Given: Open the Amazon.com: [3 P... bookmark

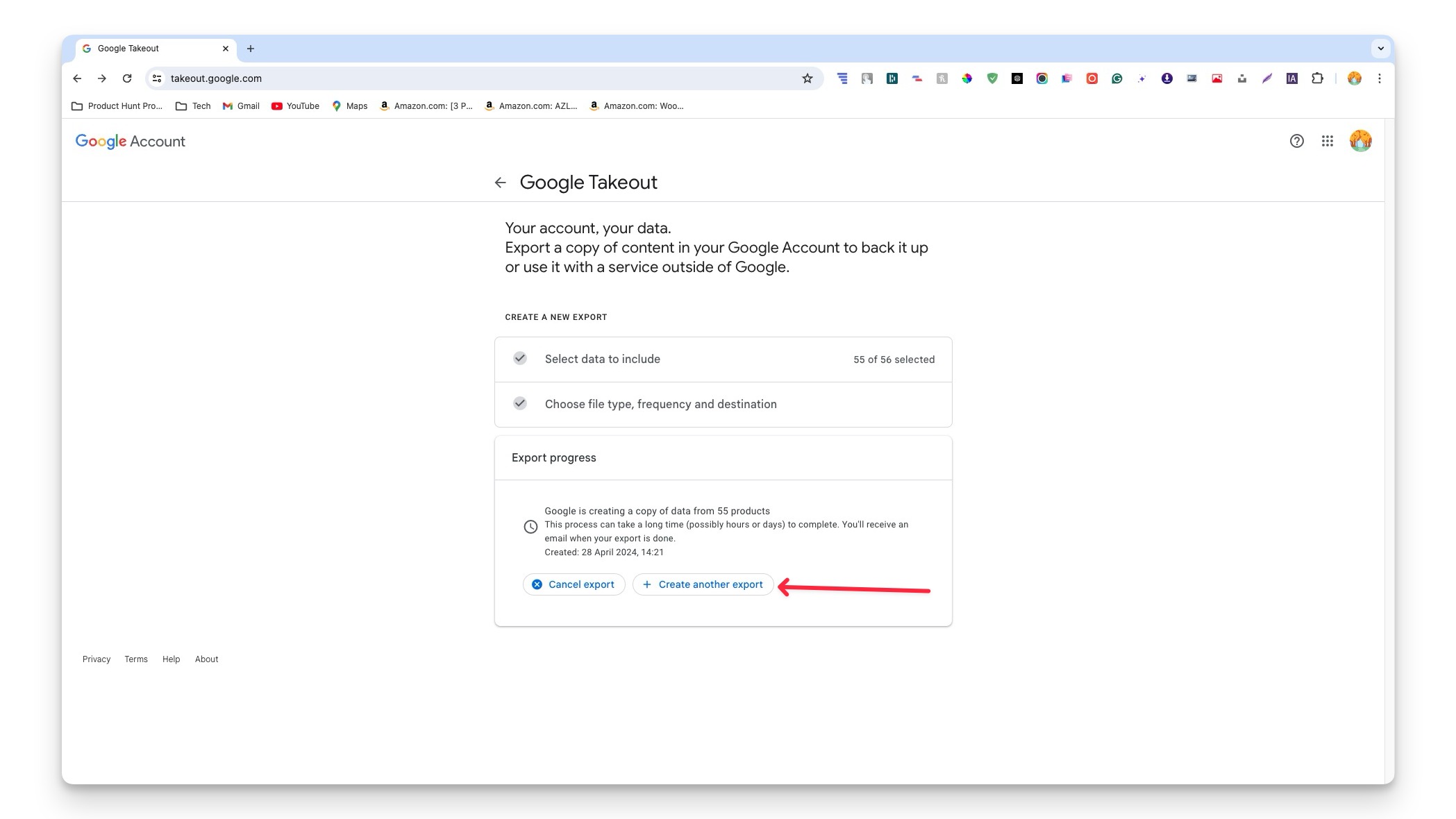Looking at the screenshot, I should [426, 106].
